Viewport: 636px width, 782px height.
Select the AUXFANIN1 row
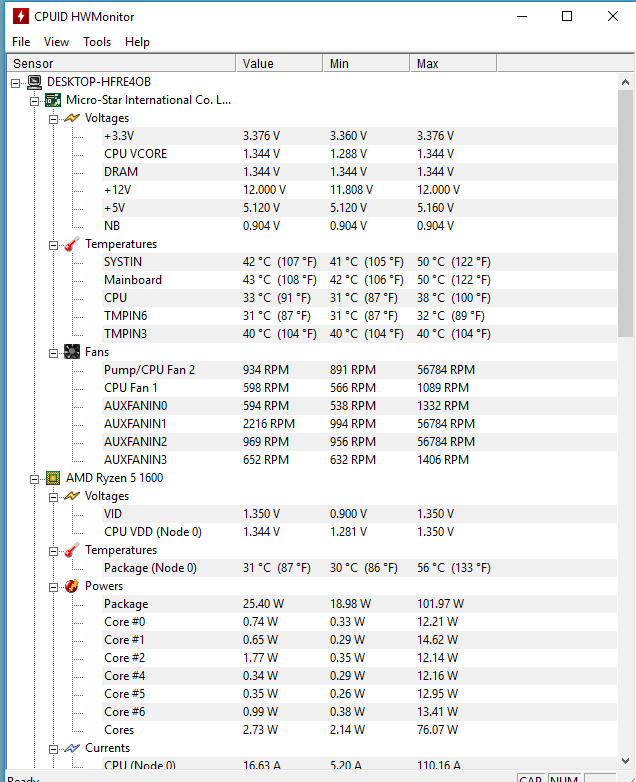[x=359, y=423]
